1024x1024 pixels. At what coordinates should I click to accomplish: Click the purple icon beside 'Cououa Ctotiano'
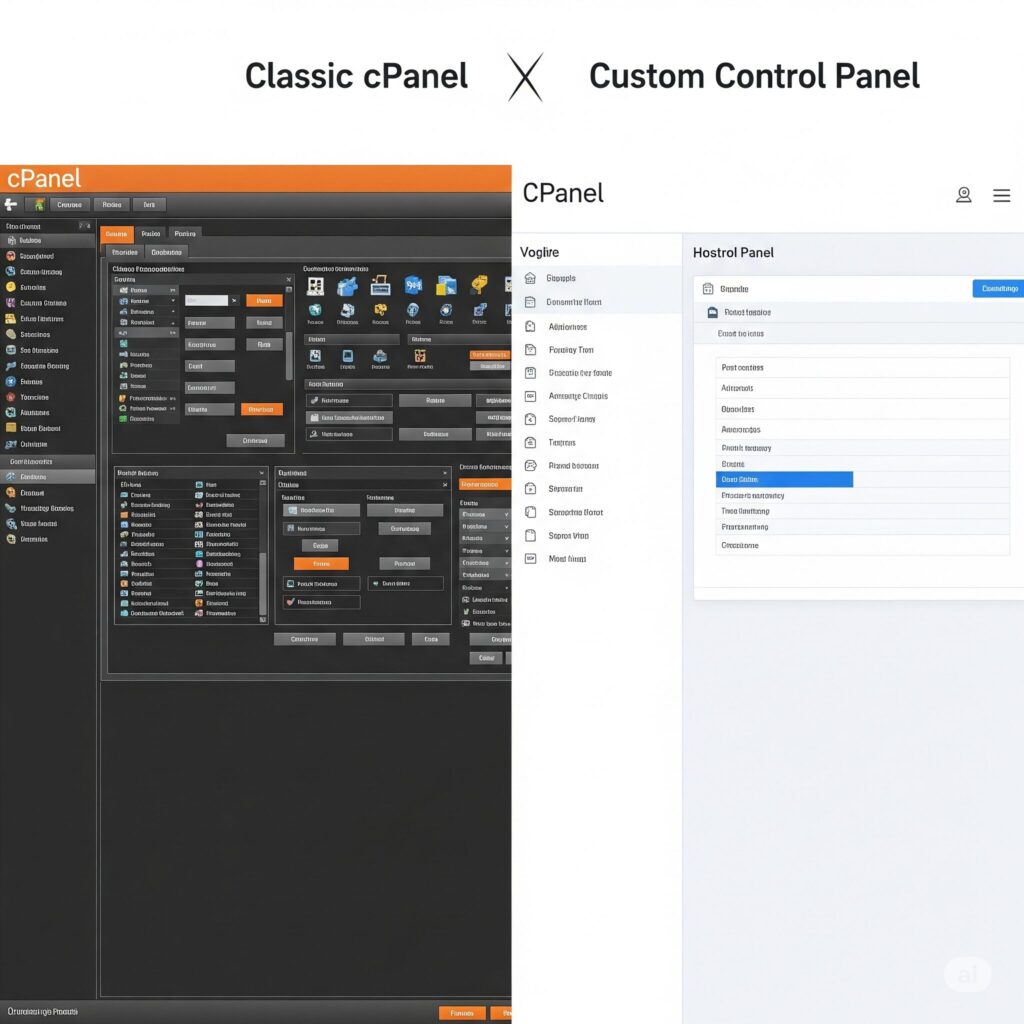coord(10,303)
